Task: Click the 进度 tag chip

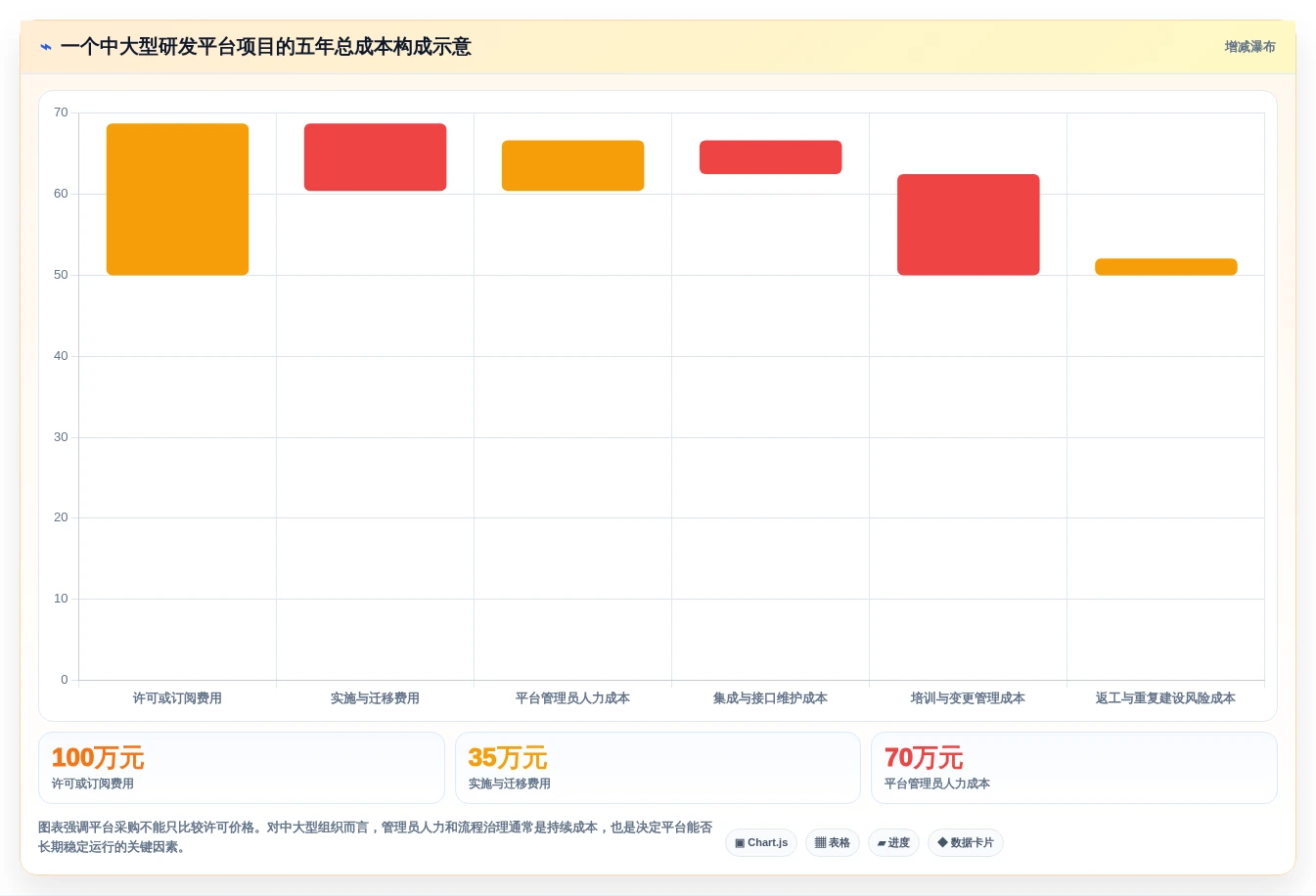Action: [x=893, y=843]
